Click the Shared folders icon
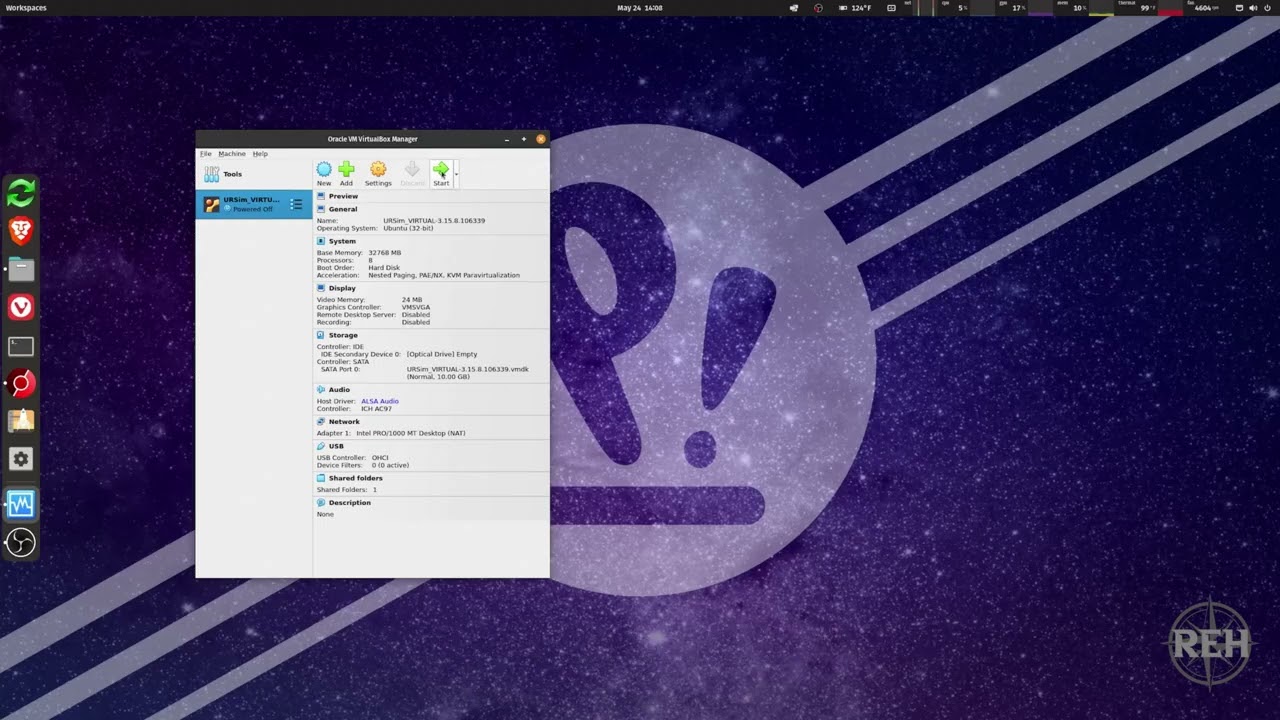This screenshot has height=720, width=1280. pos(321,478)
